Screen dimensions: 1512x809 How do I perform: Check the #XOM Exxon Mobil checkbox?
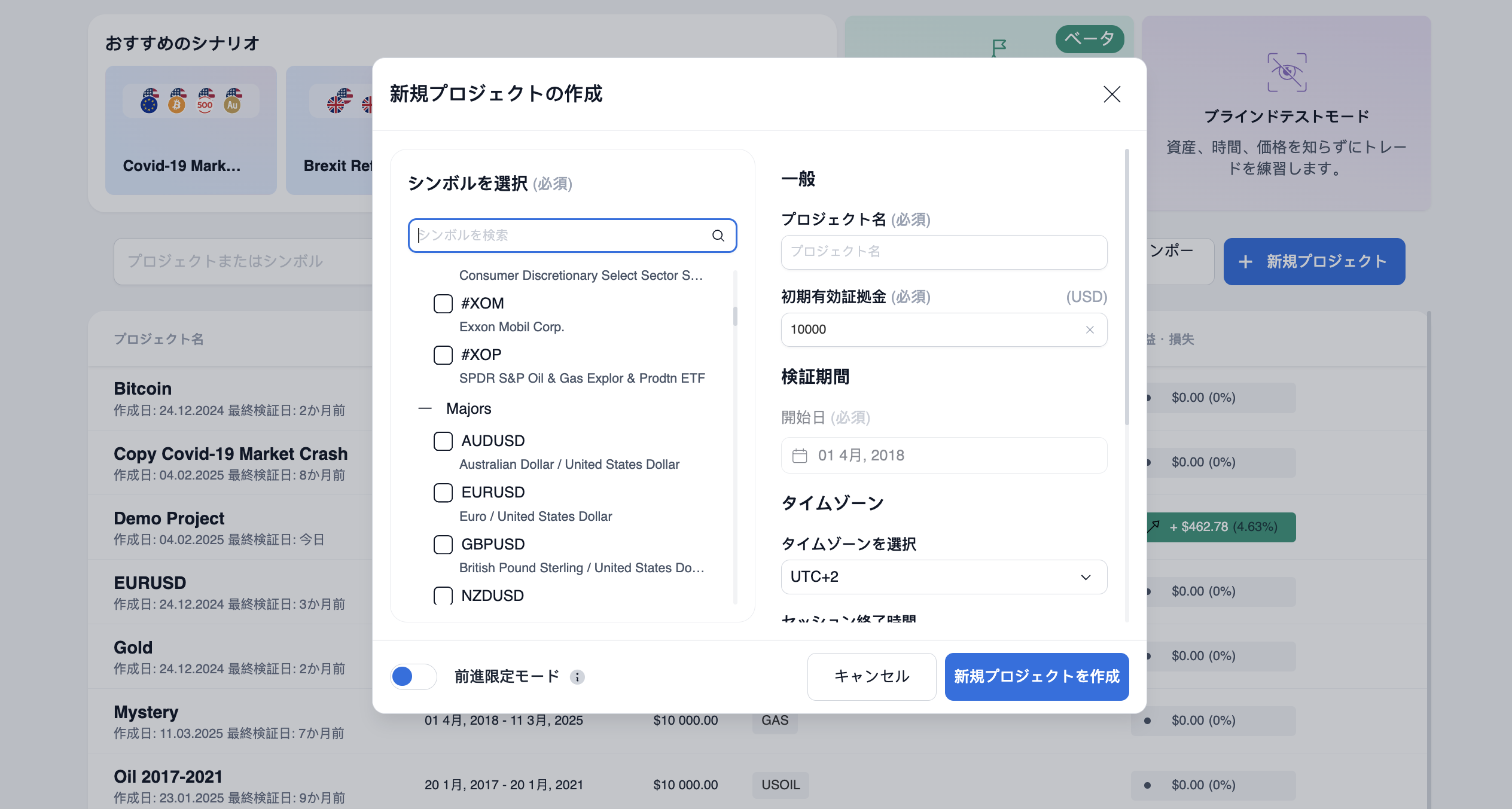pos(443,304)
